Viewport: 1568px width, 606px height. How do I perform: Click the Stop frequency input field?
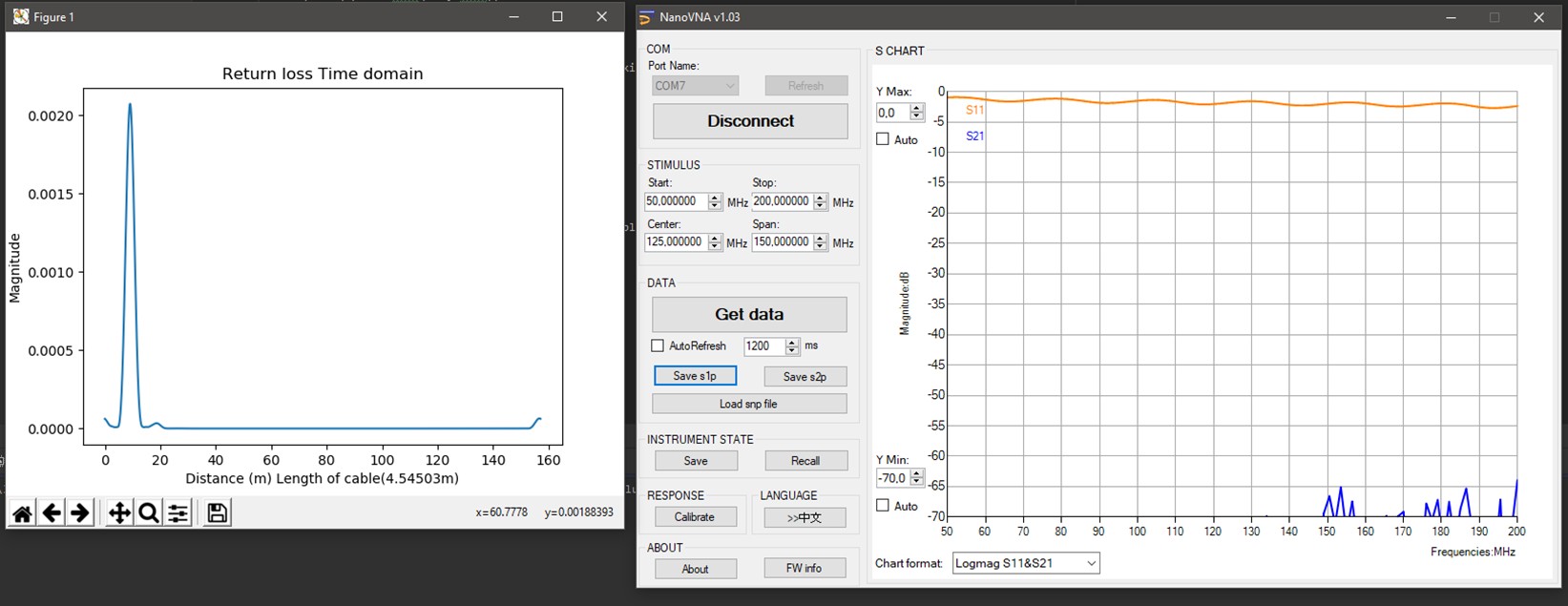[x=780, y=201]
